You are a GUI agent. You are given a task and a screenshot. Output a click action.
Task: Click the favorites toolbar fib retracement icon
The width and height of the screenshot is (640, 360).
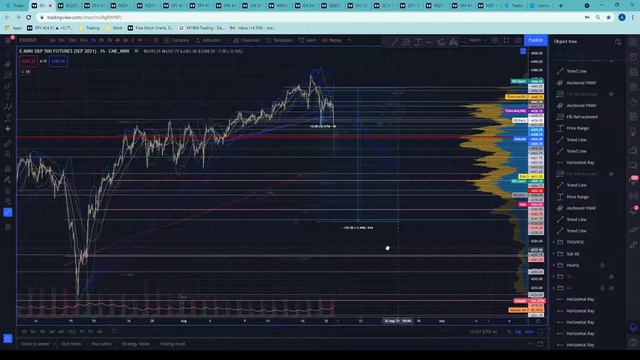tap(406, 42)
